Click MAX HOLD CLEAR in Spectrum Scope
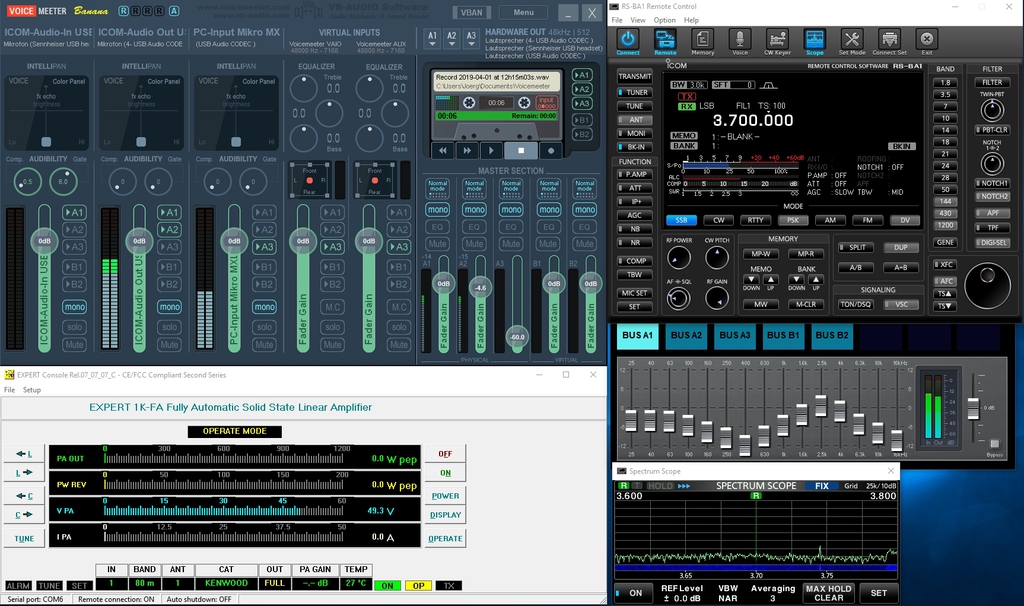The image size is (1024, 606). pos(828,593)
